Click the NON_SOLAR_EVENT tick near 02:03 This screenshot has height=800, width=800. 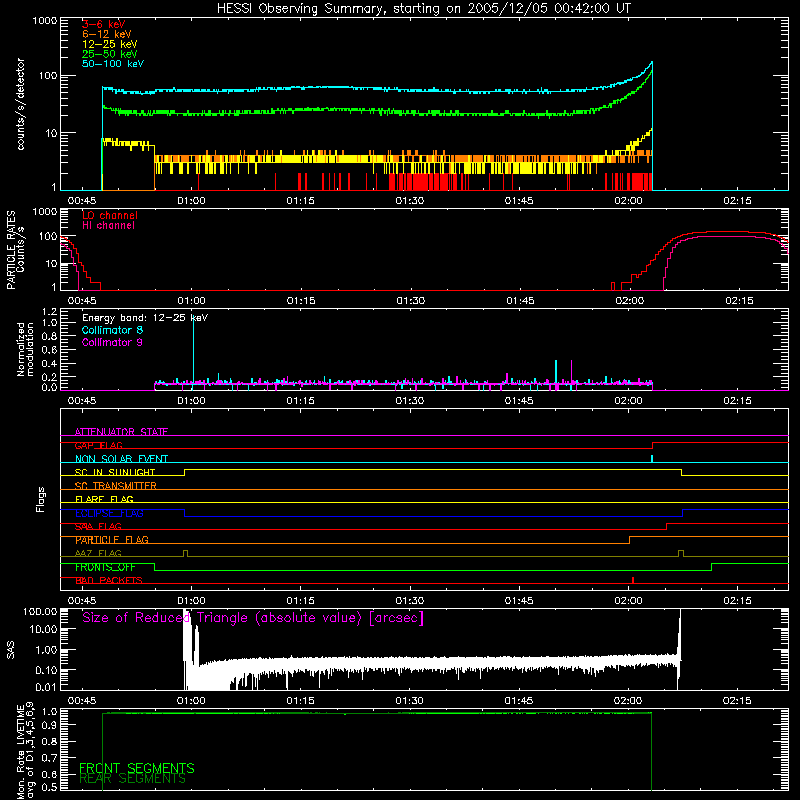pyautogui.click(x=652, y=458)
